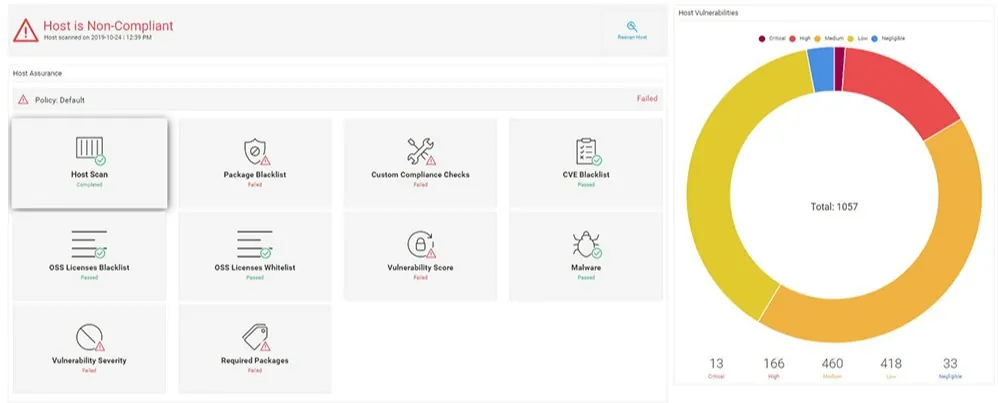
Task: Open the CVE Blacklist card label
Action: (x=586, y=174)
